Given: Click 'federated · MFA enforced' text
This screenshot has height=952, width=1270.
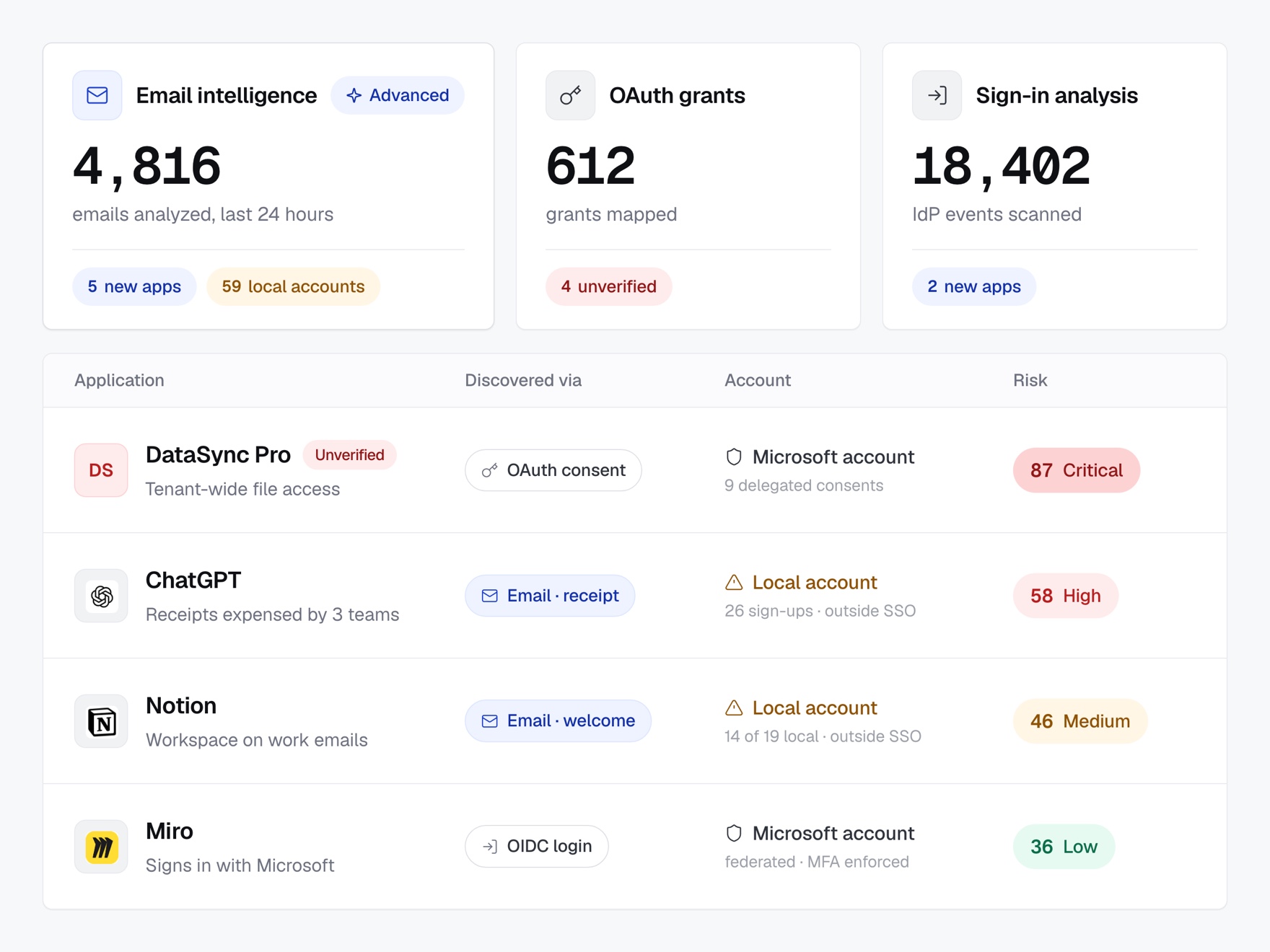Looking at the screenshot, I should (817, 862).
